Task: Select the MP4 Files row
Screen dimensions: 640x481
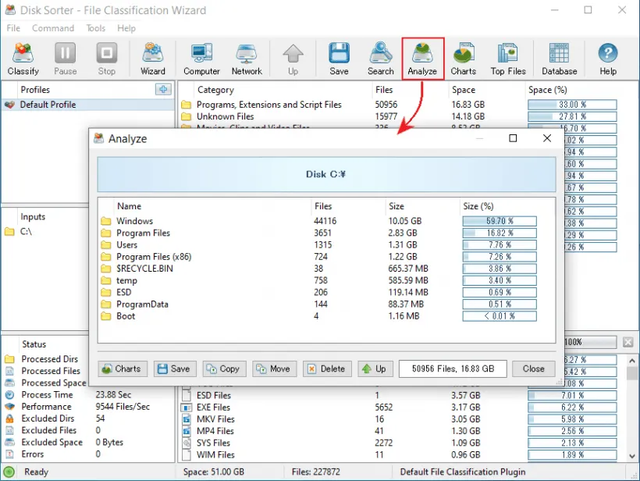Action: tap(402, 431)
